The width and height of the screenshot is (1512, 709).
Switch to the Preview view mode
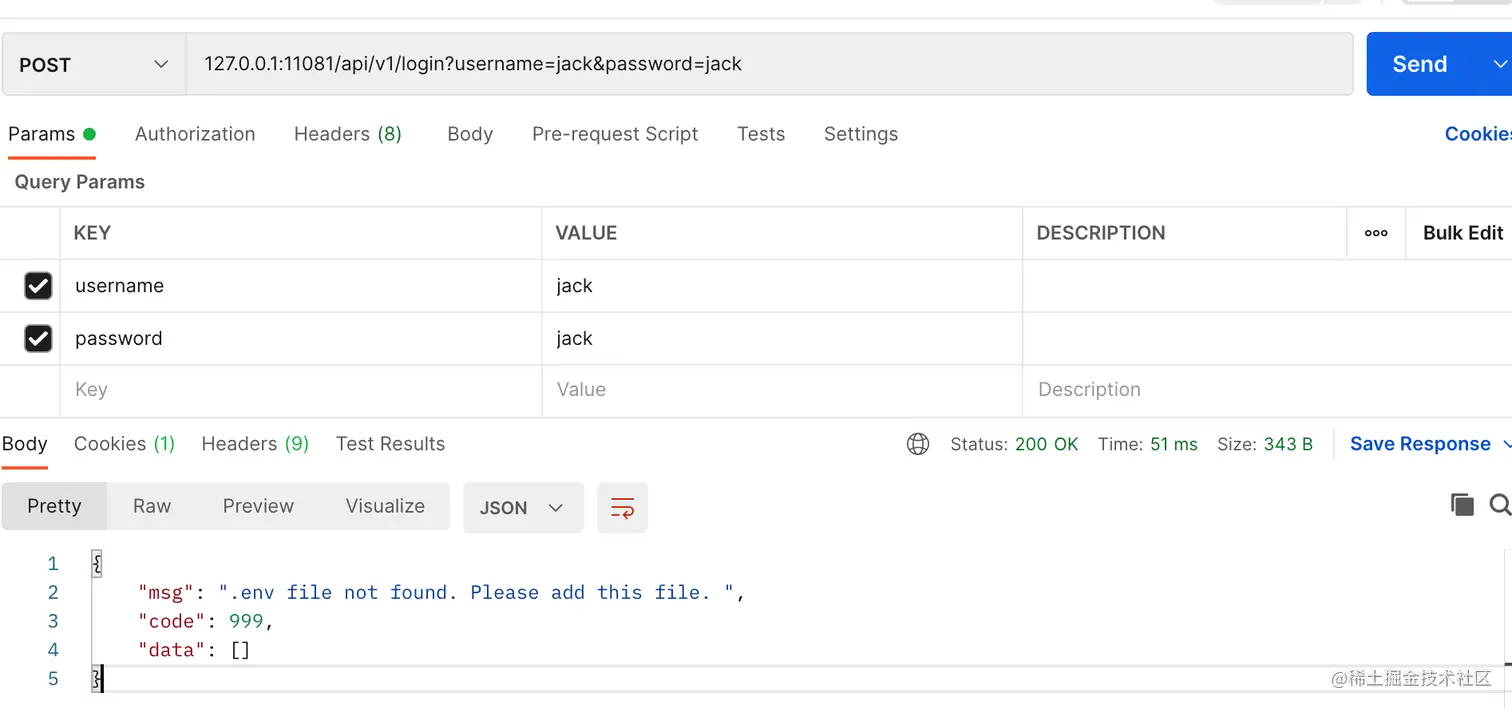258,506
